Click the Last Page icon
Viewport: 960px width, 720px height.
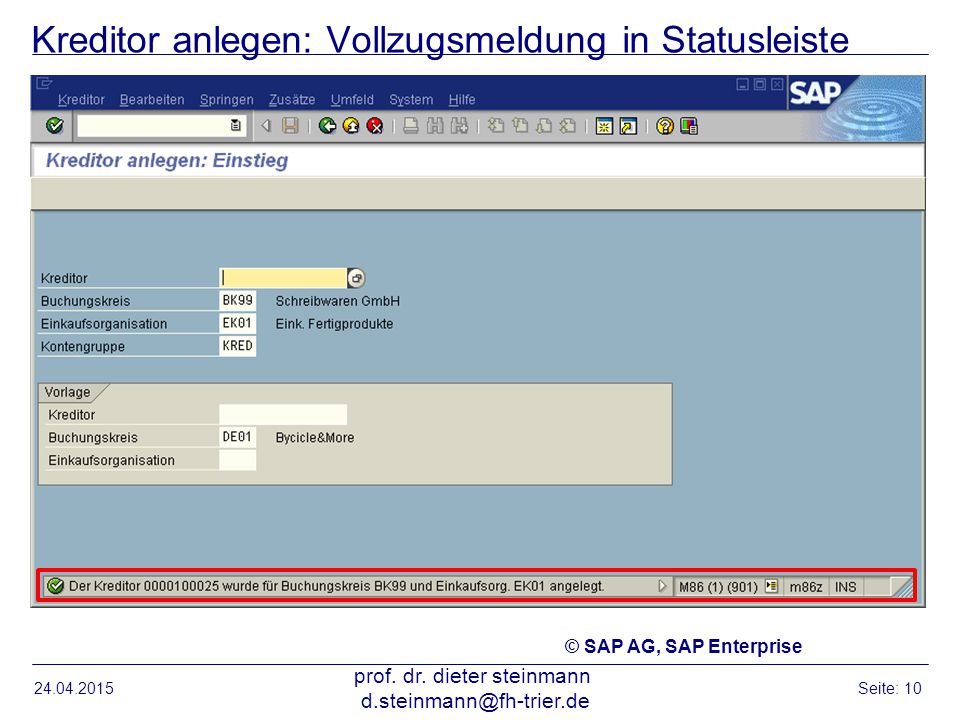[568, 126]
